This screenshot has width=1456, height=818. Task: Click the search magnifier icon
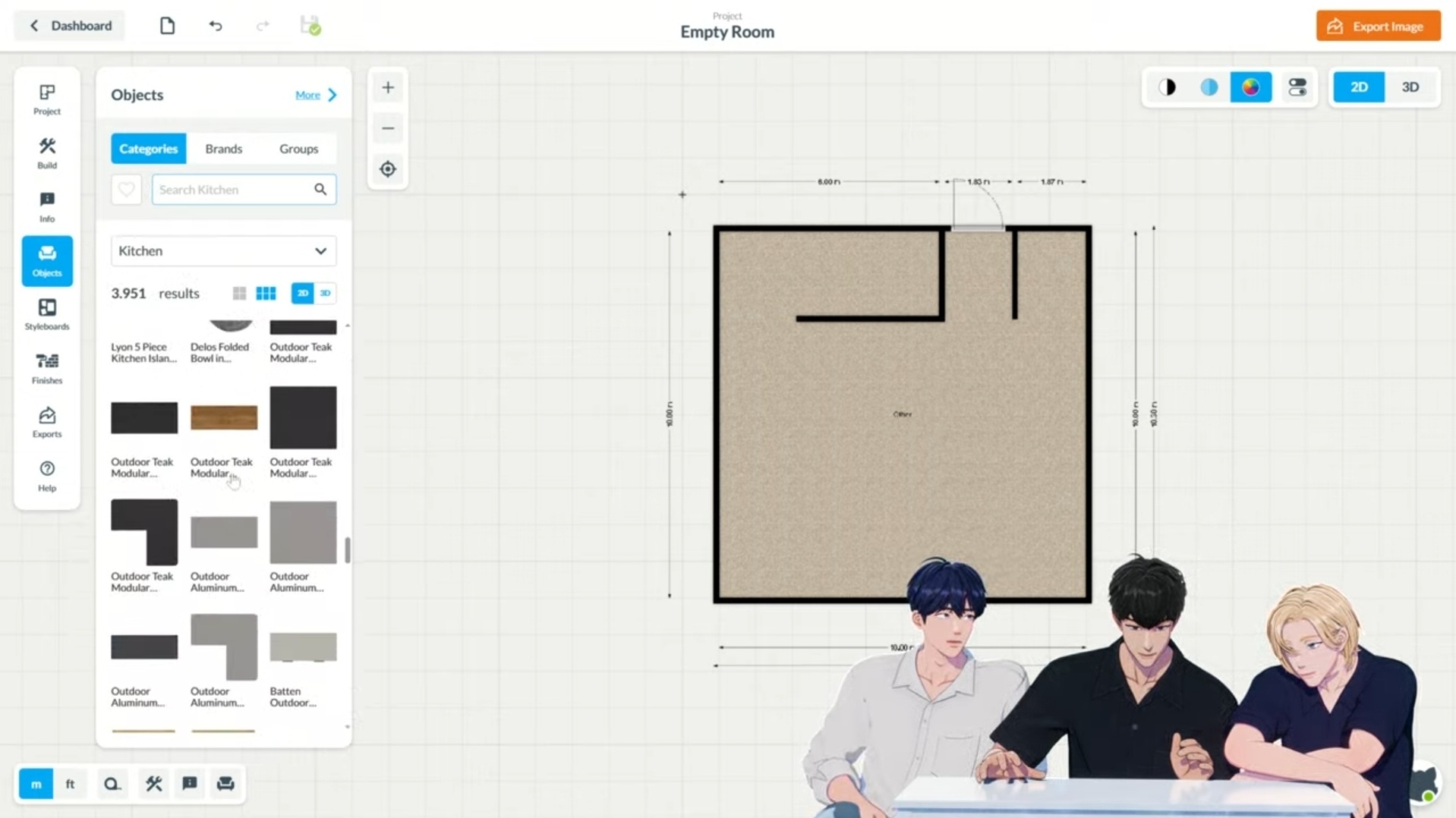click(x=320, y=190)
